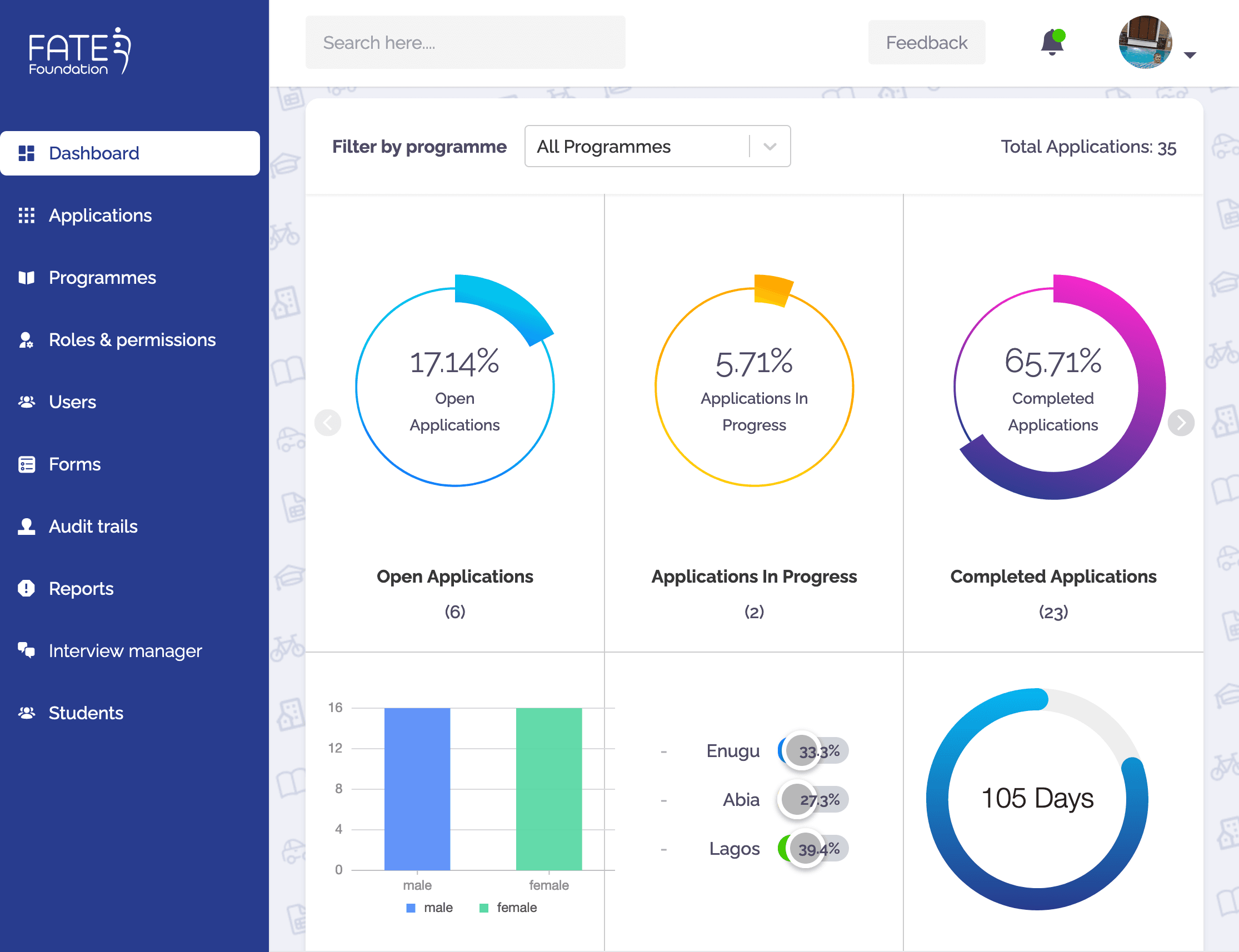Click the Feedback button
The height and width of the screenshot is (952, 1239).
coord(926,43)
